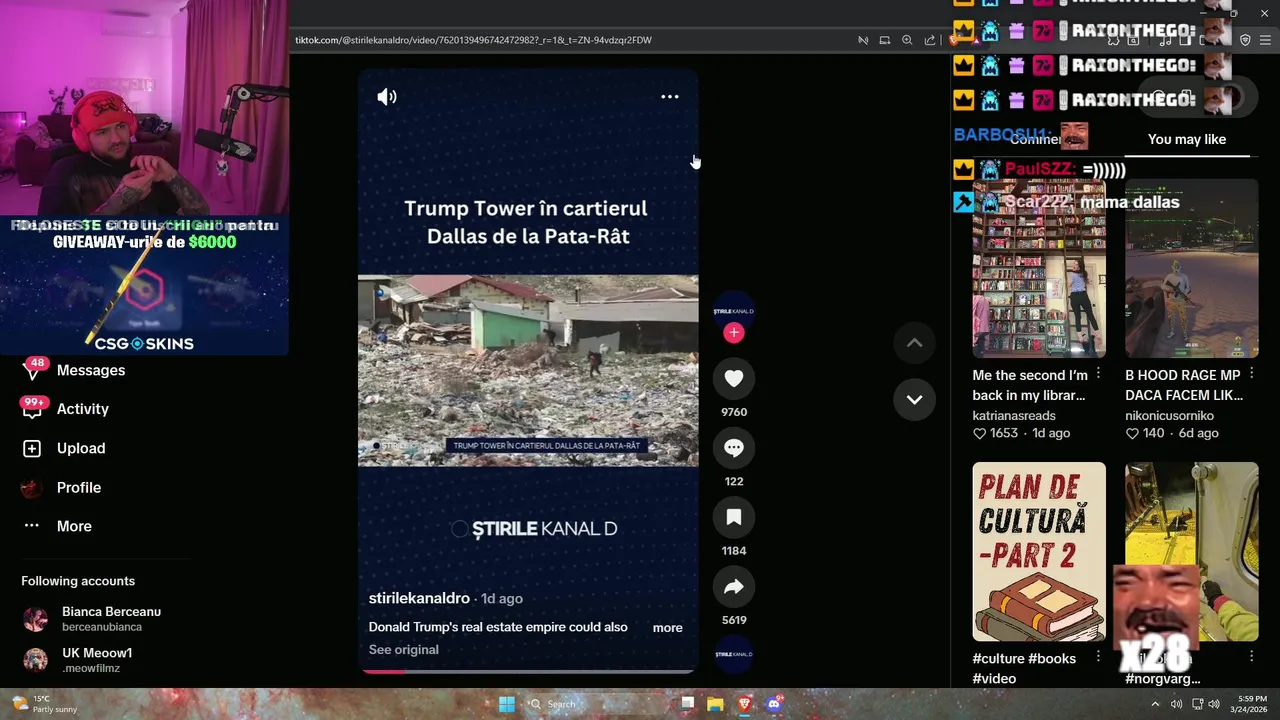Skip to the next video with the down arrow
This screenshot has width=1280, height=720.
pos(914,400)
